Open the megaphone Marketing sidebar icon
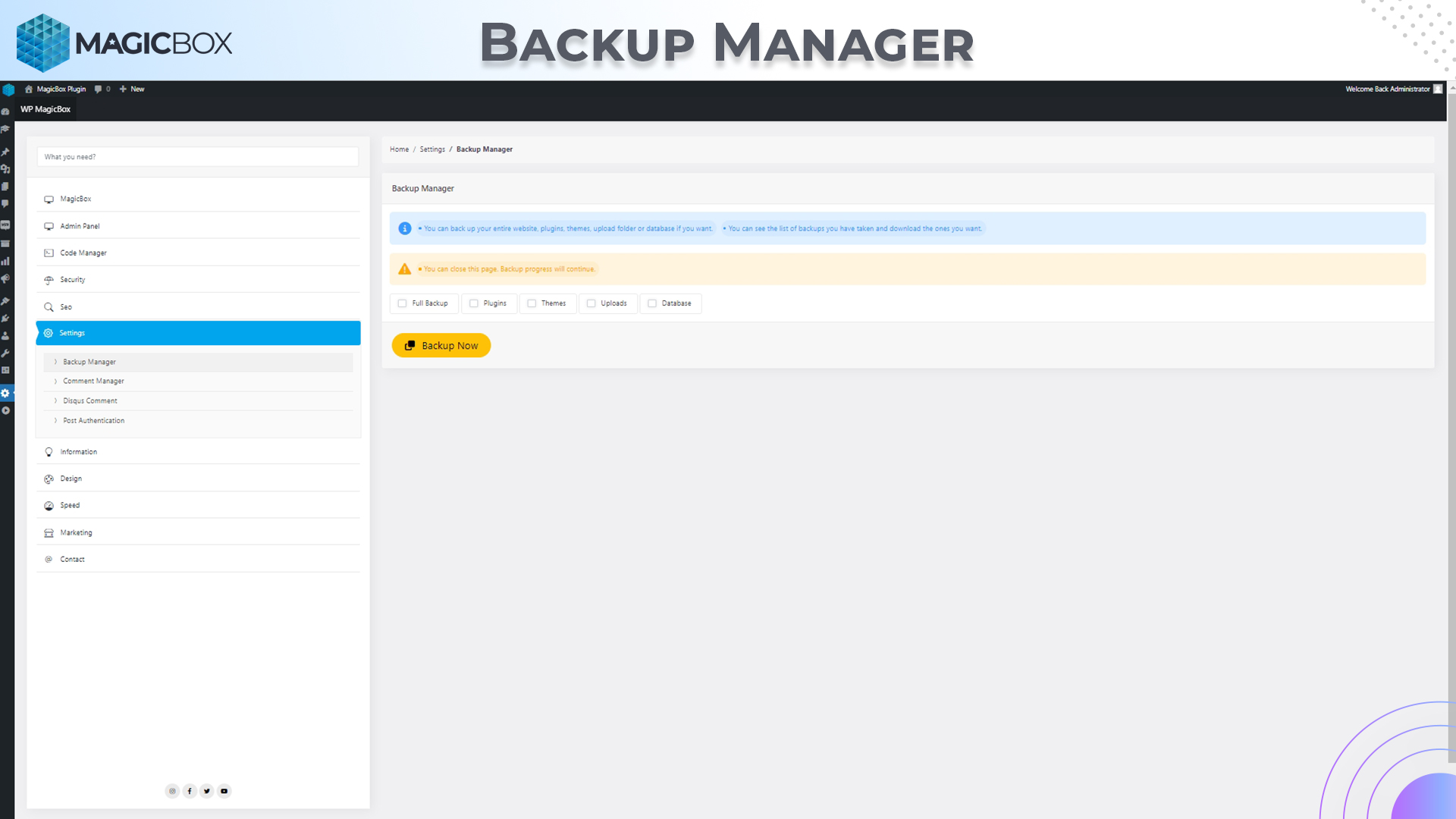 pos(5,279)
